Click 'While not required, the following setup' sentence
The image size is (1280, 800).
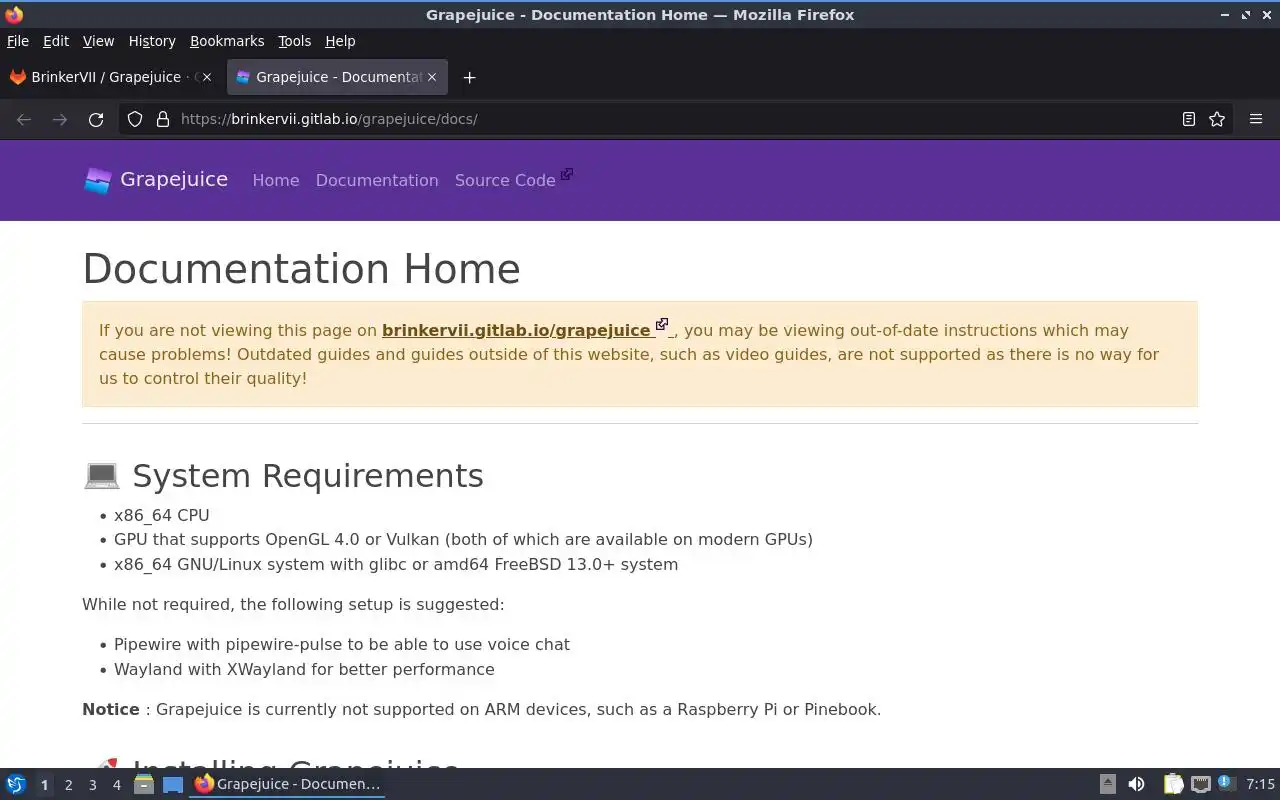pyautogui.click(x=293, y=604)
